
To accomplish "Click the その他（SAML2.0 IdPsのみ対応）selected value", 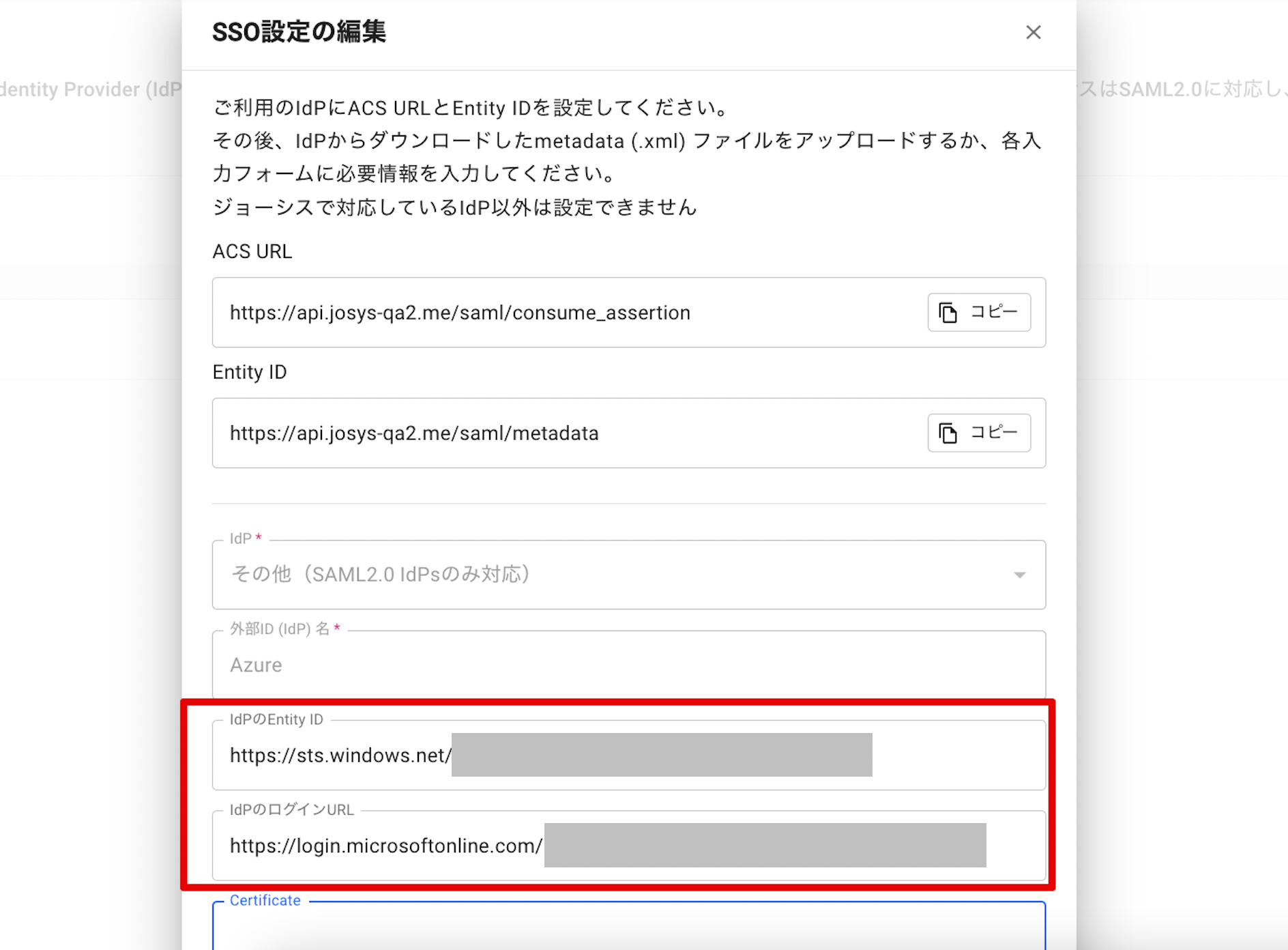I will click(x=381, y=574).
